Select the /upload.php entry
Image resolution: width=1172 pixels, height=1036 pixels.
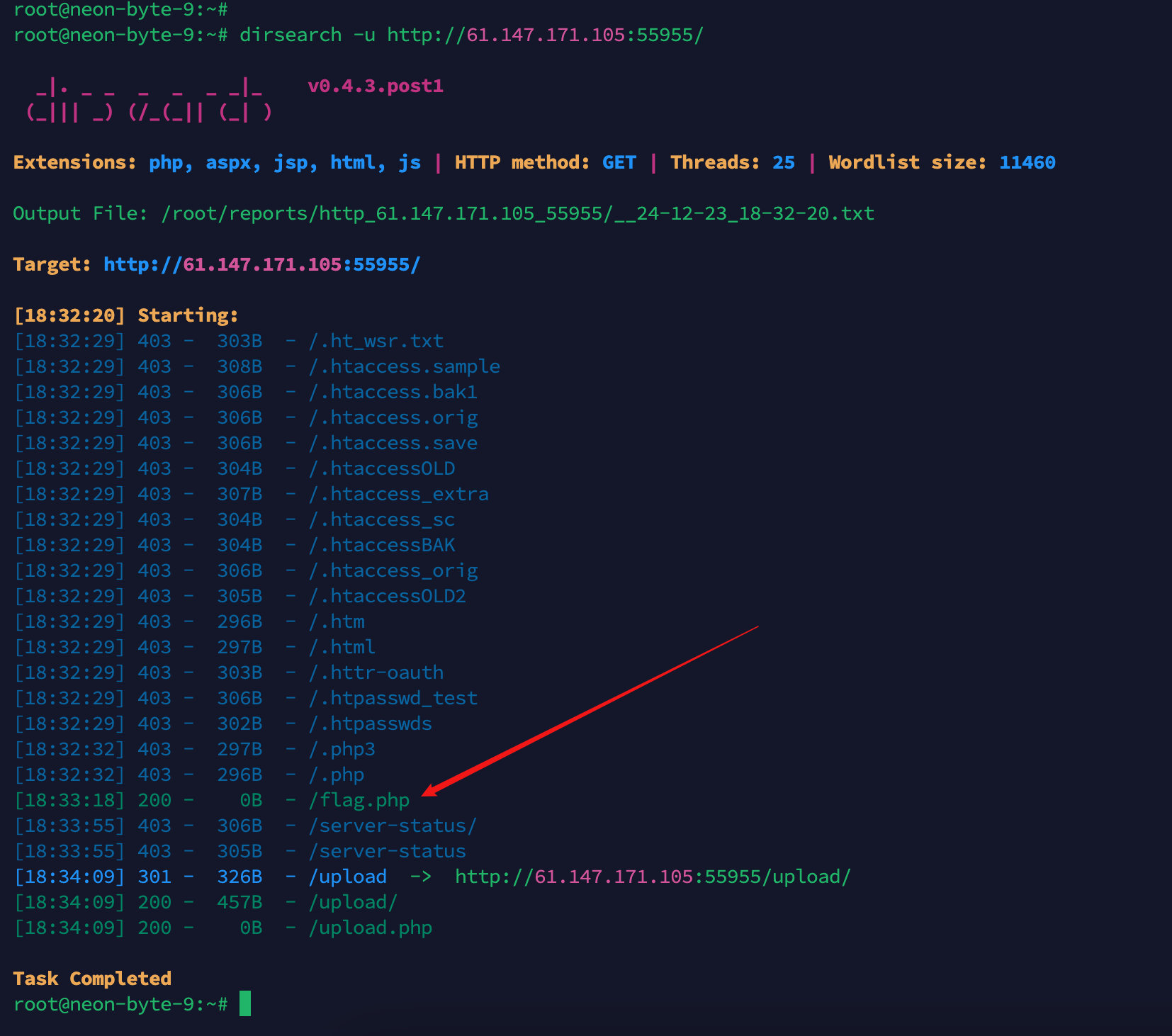tap(370, 927)
